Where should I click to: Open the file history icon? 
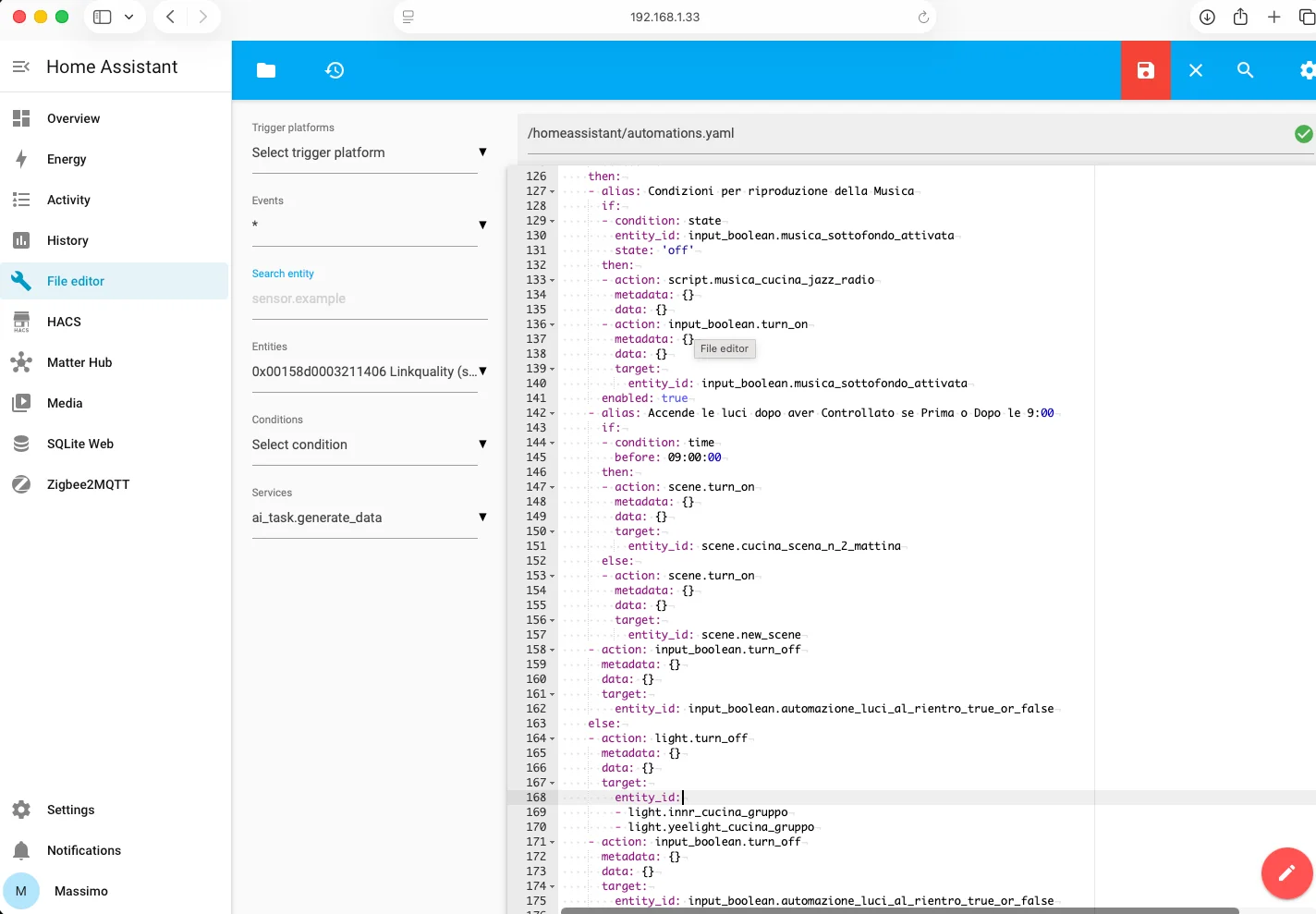[x=335, y=70]
